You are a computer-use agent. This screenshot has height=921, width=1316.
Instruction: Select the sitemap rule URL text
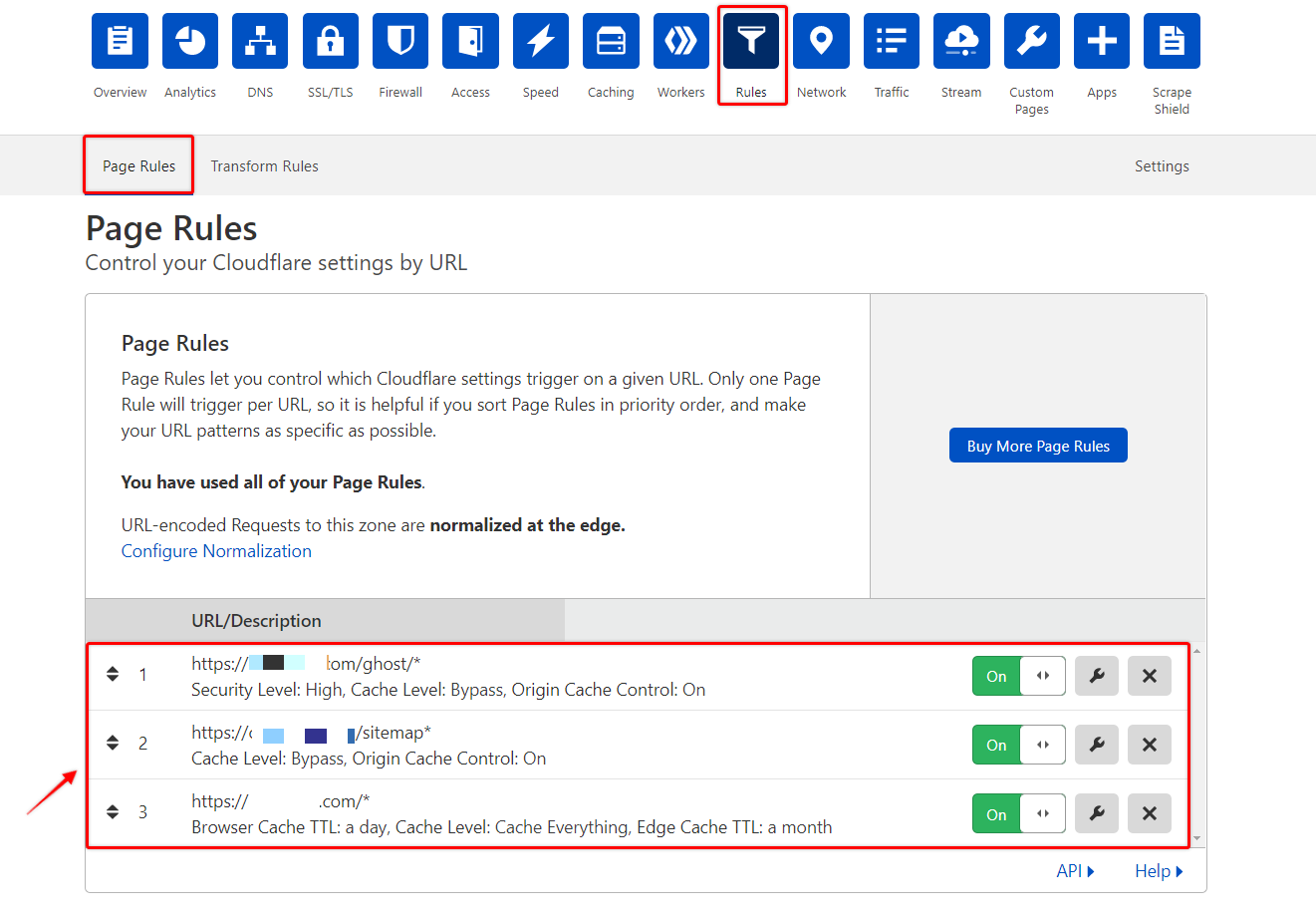[x=311, y=733]
